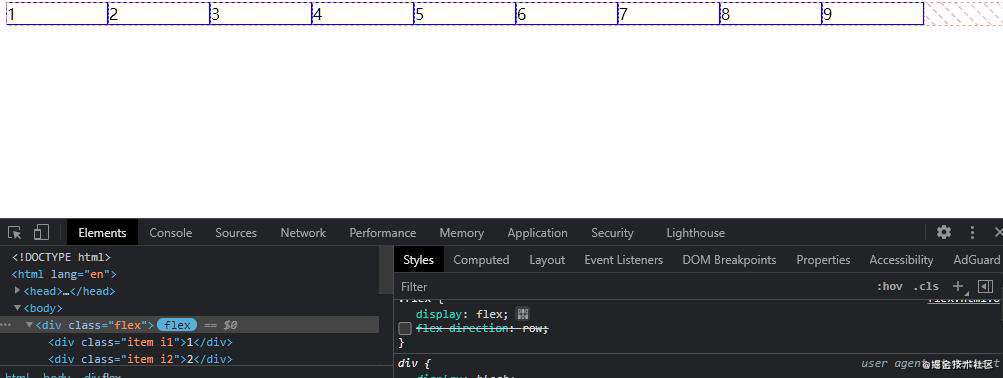
Task: Toggle element state with :hov
Action: [889, 286]
